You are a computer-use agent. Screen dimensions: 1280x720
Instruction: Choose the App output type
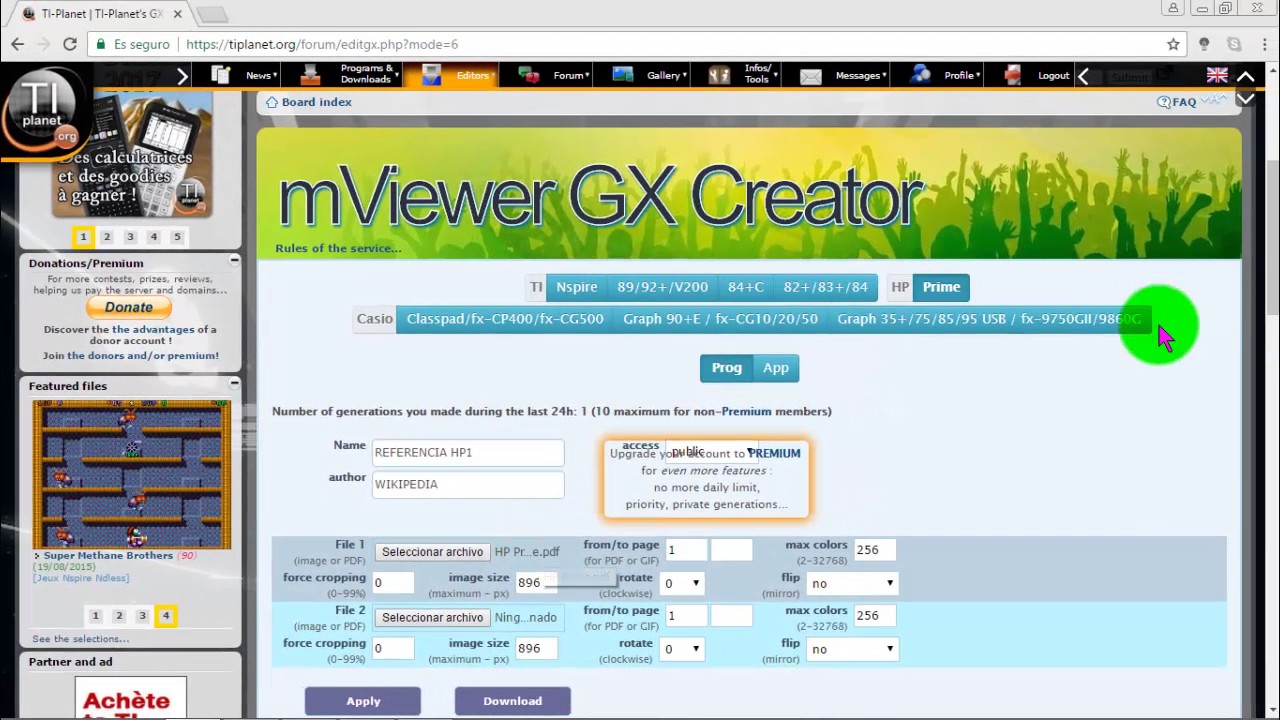pyautogui.click(x=776, y=368)
